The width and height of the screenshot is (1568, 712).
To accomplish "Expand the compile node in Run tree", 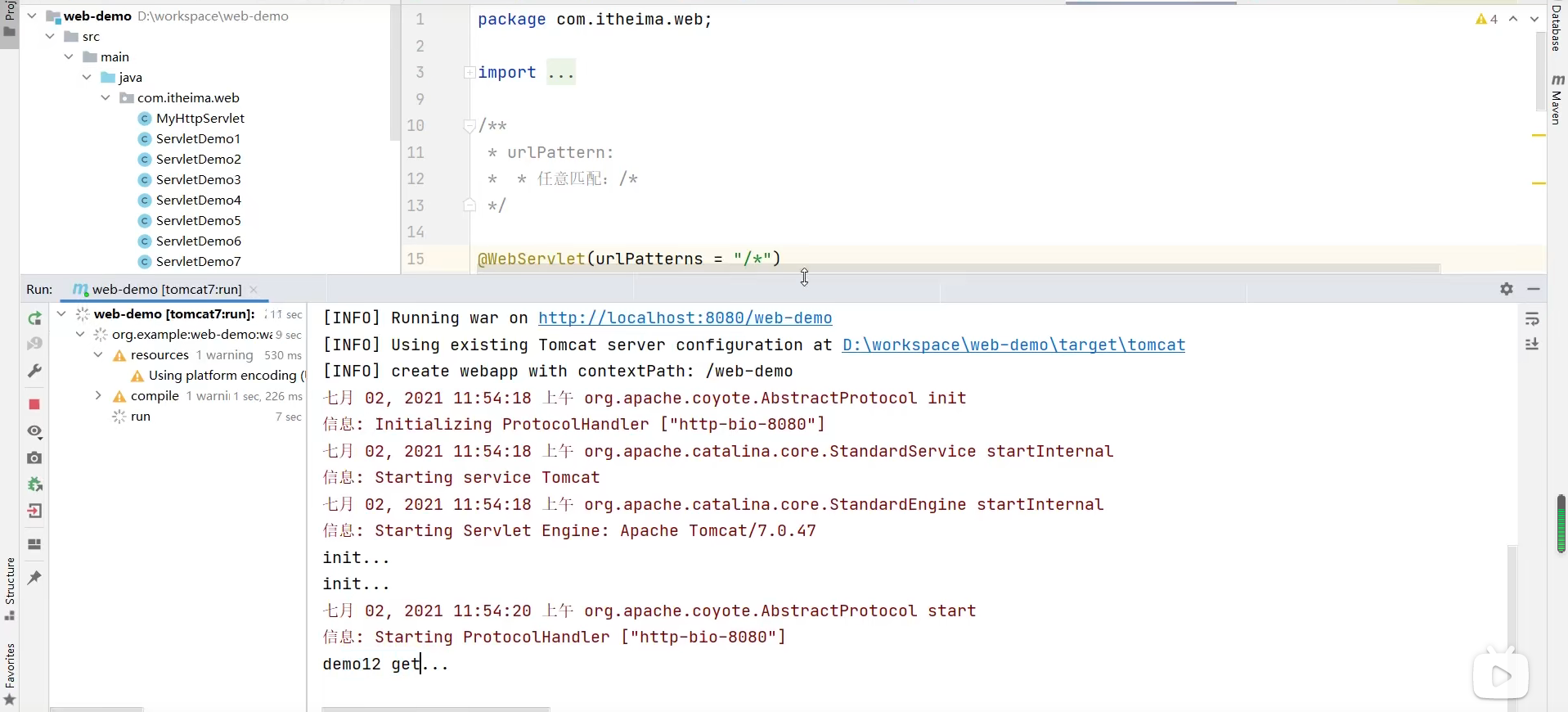I will coord(98,395).
